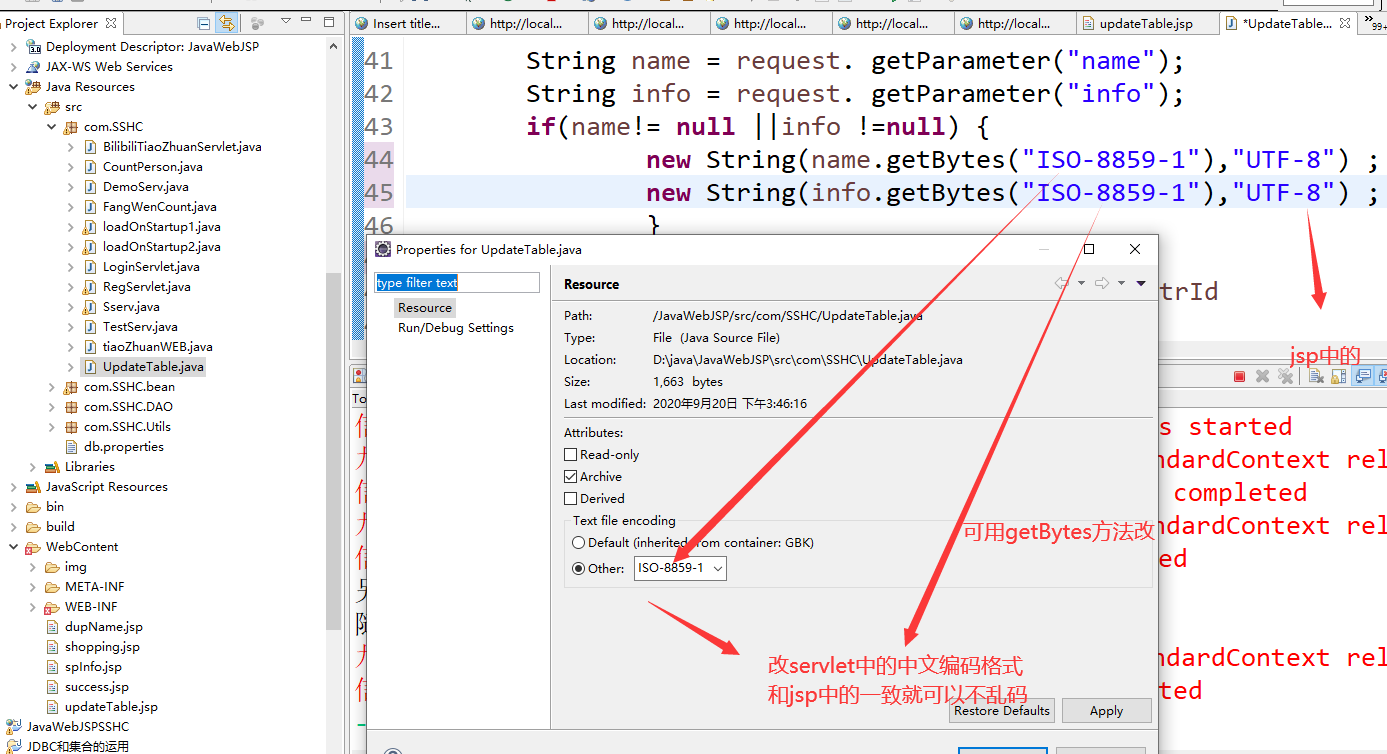
Task: Toggle the Derived checkbox
Action: point(571,499)
